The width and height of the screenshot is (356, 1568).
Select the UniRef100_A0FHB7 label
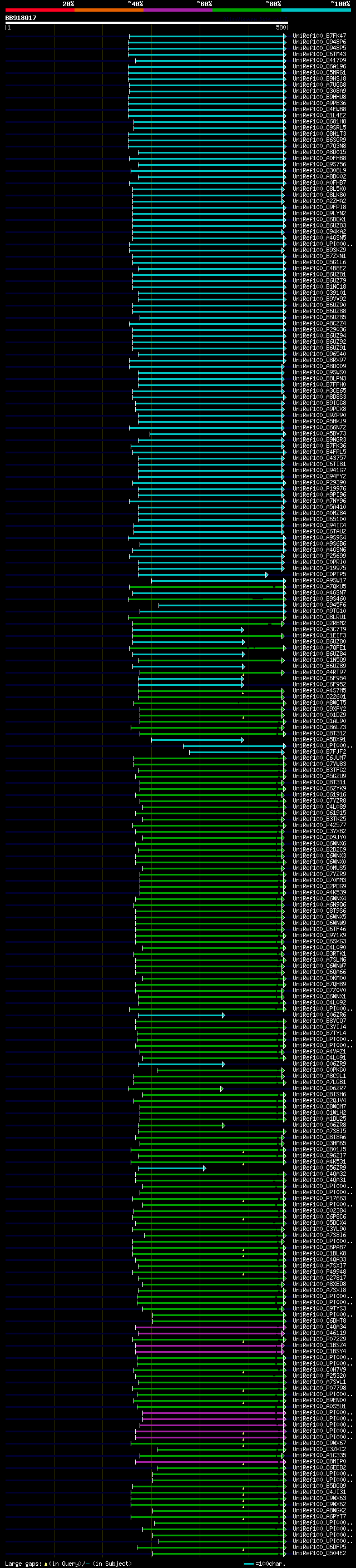(x=319, y=182)
